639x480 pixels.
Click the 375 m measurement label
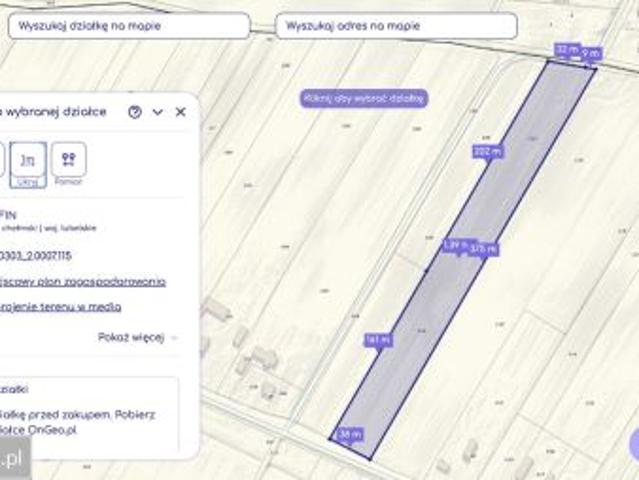coord(484,248)
